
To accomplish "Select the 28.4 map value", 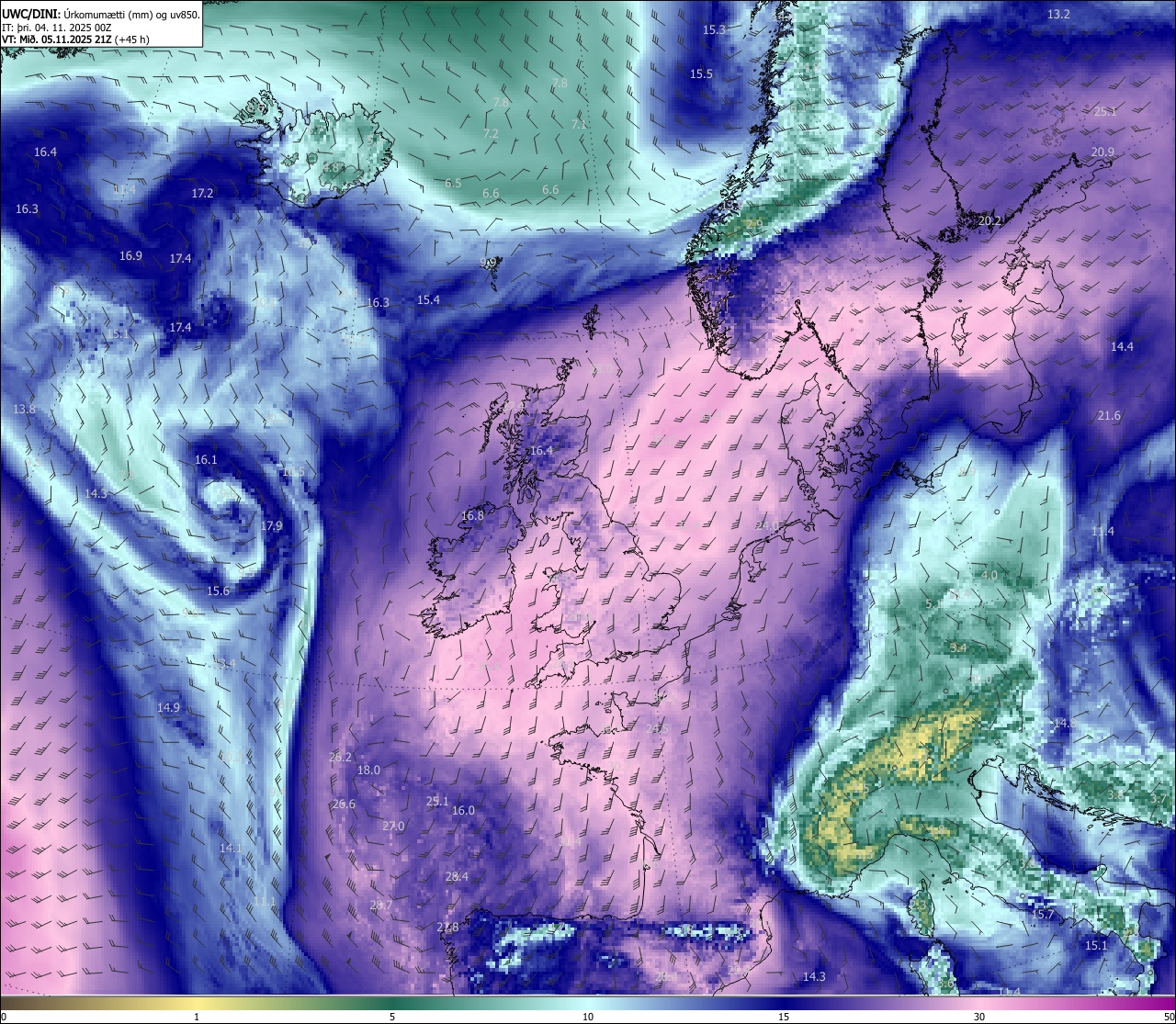I will click(x=457, y=877).
